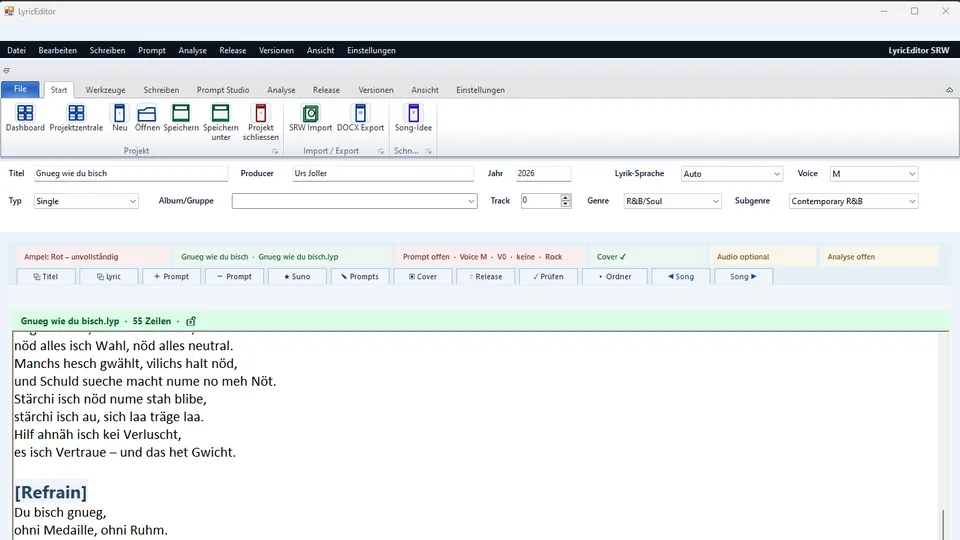Viewport: 960px width, 540px height.
Task: Increase Track number with up arrow
Action: click(x=566, y=197)
